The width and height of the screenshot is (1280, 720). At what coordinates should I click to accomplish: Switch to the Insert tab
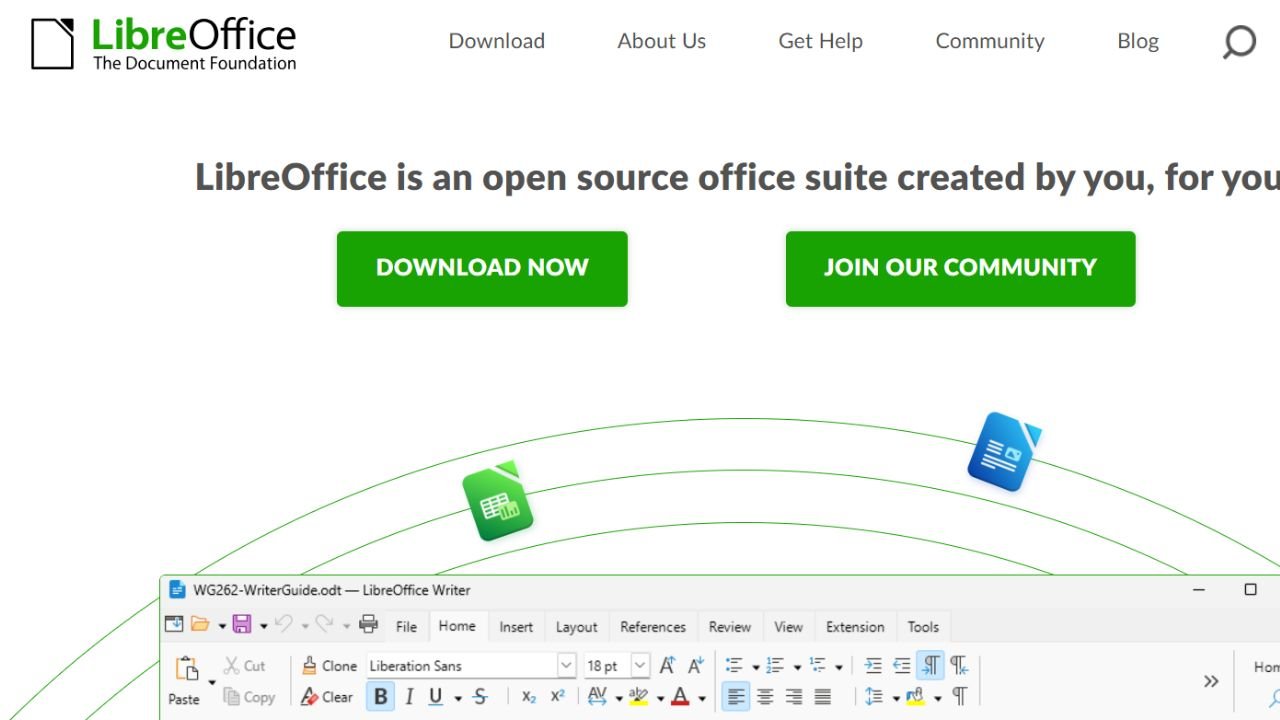516,627
